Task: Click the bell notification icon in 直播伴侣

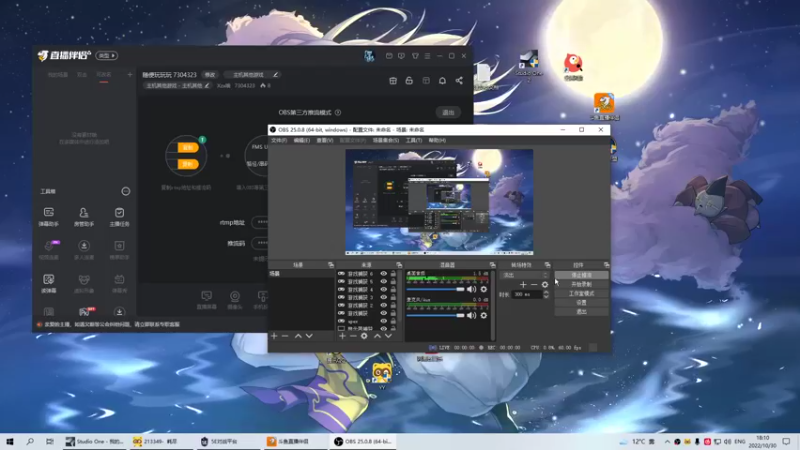Action: click(x=442, y=81)
